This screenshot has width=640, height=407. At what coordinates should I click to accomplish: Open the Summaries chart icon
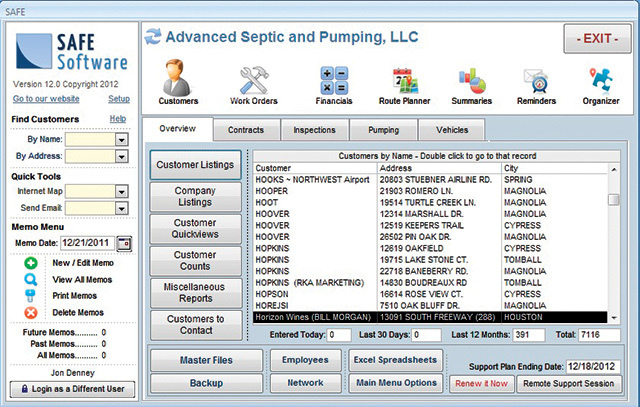coord(473,79)
